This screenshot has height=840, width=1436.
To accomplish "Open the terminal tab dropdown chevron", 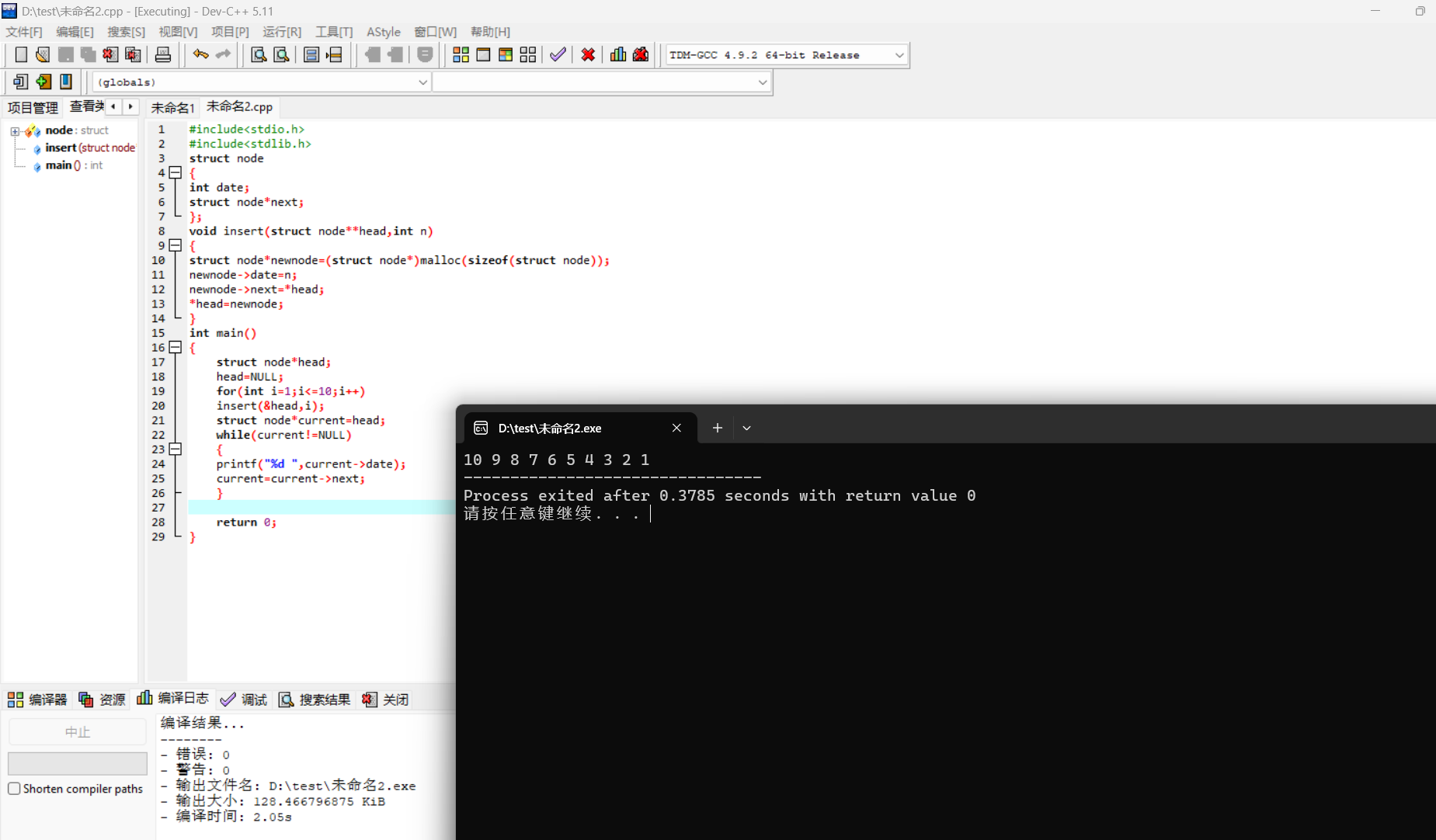I will click(746, 428).
